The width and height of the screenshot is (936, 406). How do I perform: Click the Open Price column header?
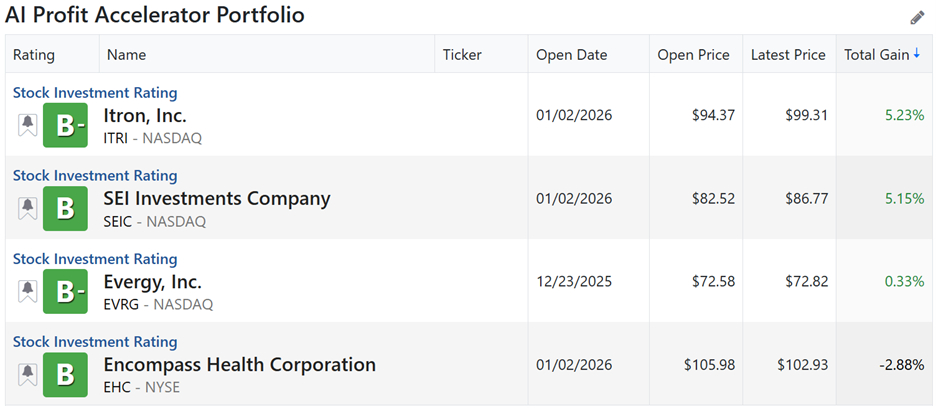(693, 55)
